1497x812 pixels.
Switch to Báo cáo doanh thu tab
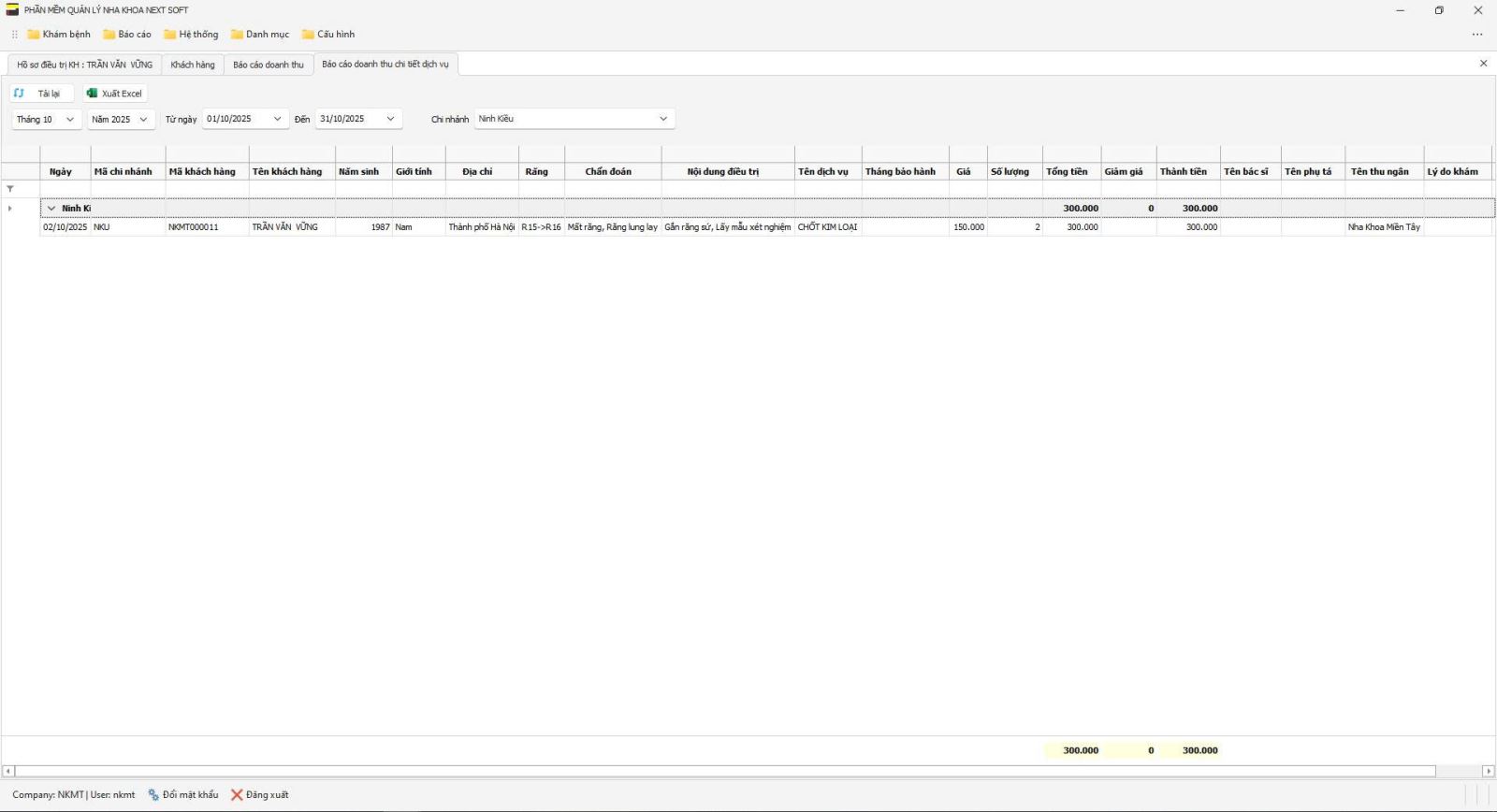269,65
